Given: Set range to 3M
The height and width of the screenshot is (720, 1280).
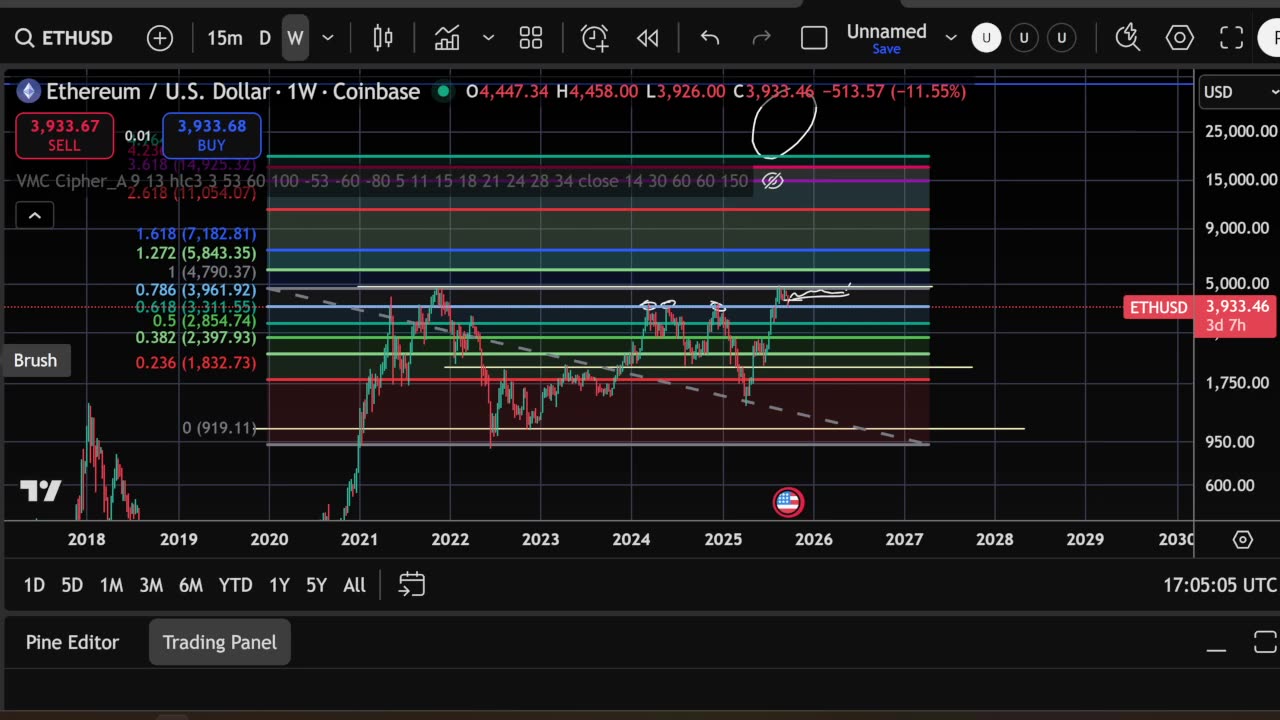Looking at the screenshot, I should tap(151, 585).
